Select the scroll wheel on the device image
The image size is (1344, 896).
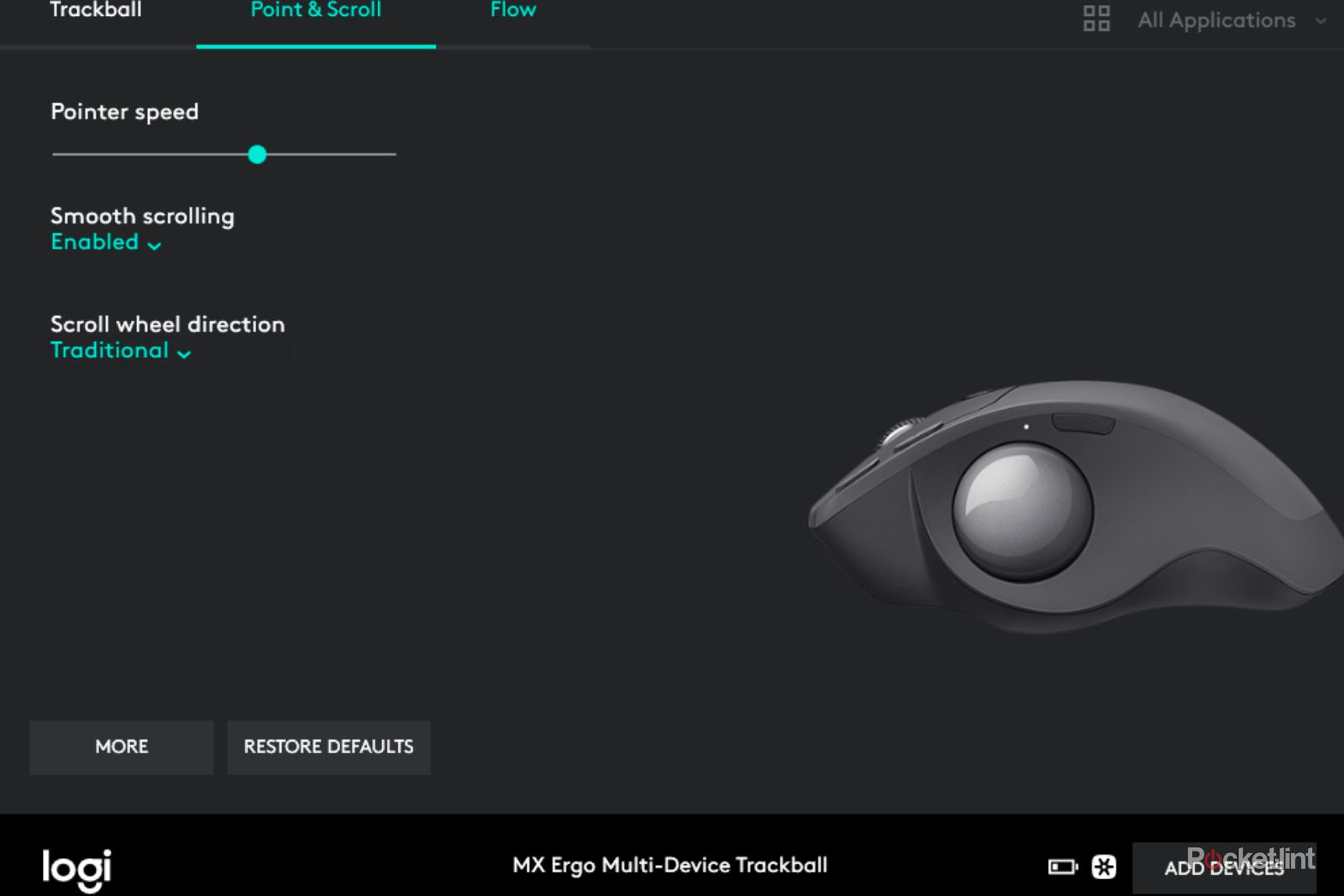pyautogui.click(x=899, y=434)
